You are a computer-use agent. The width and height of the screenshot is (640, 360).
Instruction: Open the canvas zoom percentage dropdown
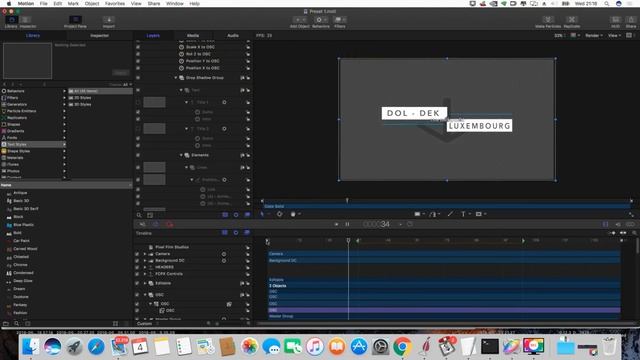560,36
